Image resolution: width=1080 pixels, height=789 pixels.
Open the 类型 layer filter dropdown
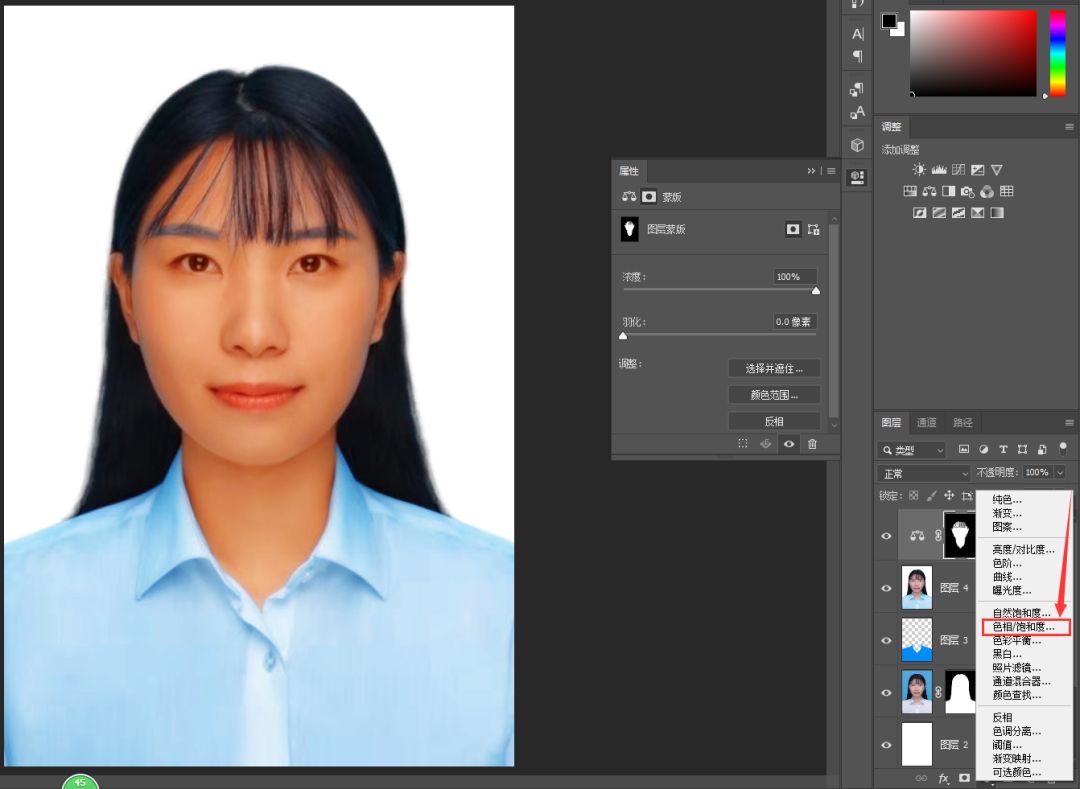click(912, 450)
